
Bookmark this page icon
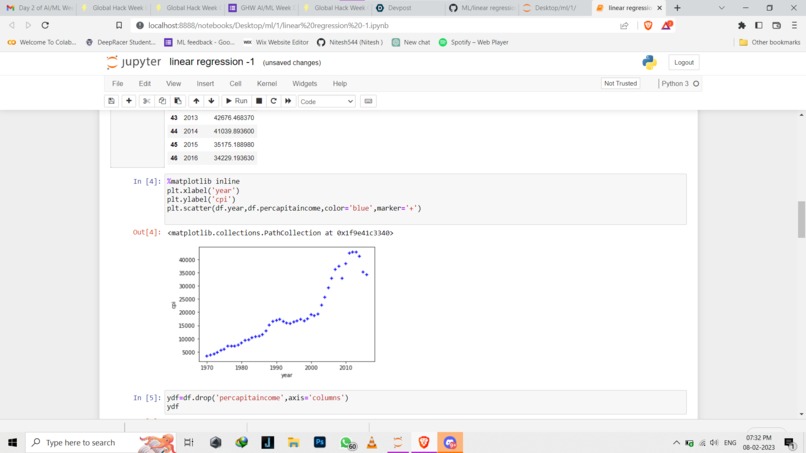tap(119, 25)
